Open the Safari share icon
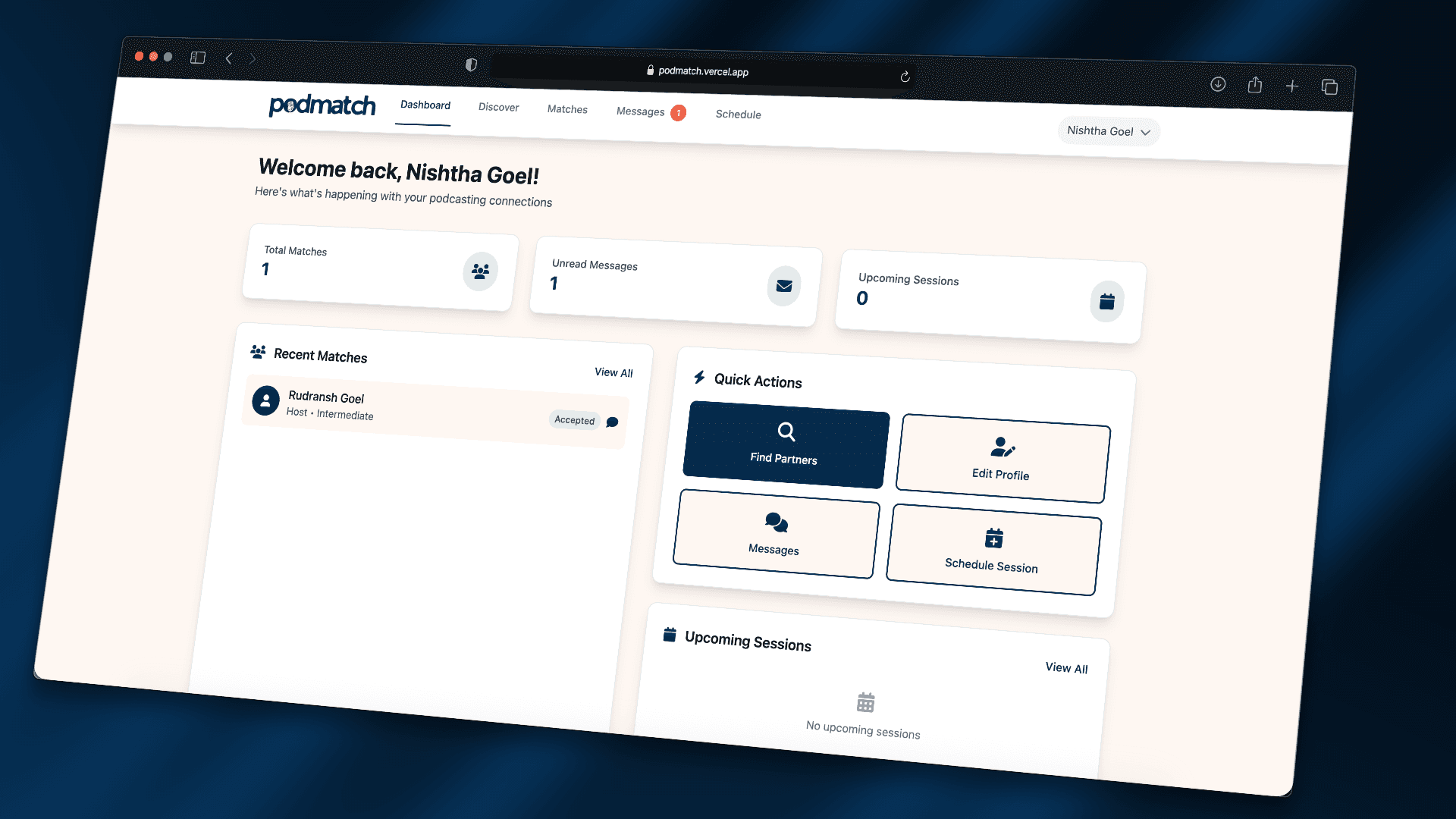 (x=1255, y=85)
